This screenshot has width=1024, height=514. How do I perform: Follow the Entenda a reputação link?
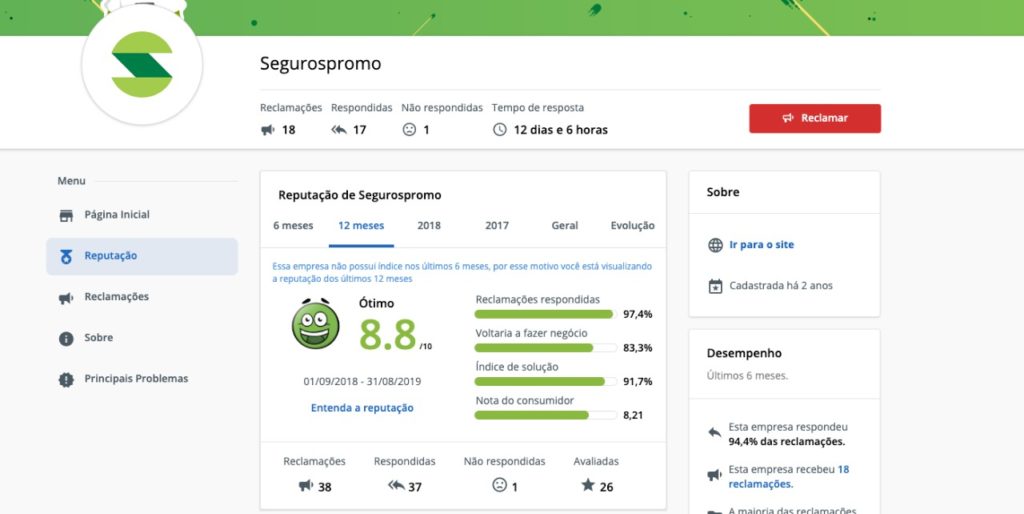362,408
